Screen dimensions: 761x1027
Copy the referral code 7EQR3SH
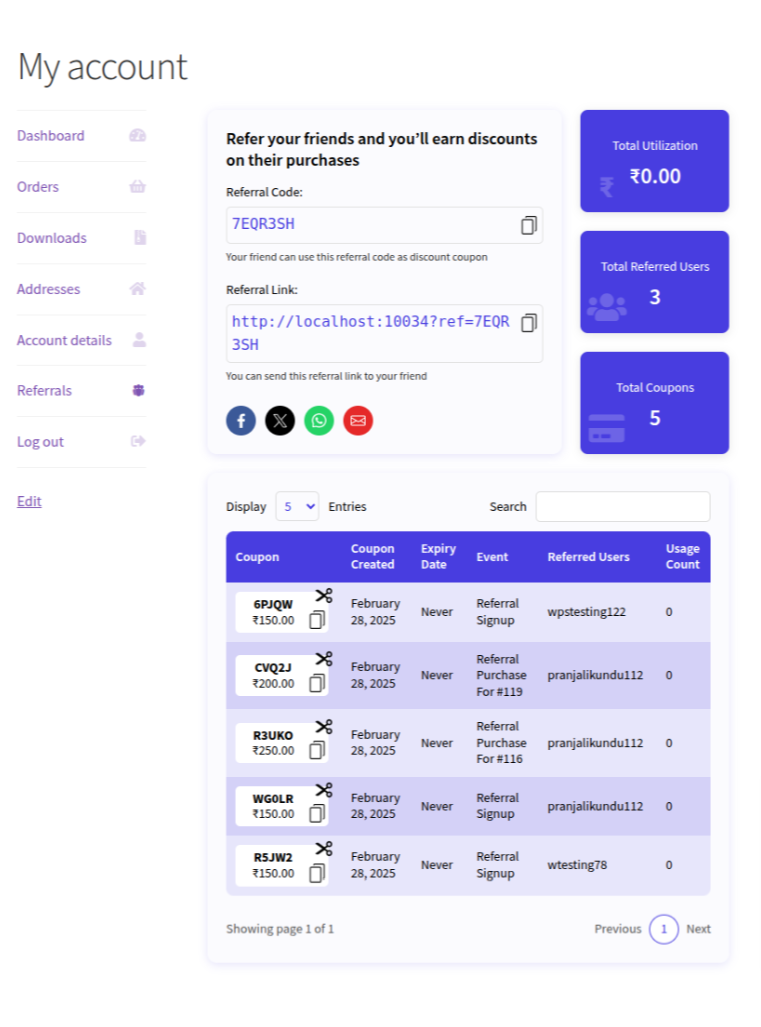pyautogui.click(x=529, y=225)
